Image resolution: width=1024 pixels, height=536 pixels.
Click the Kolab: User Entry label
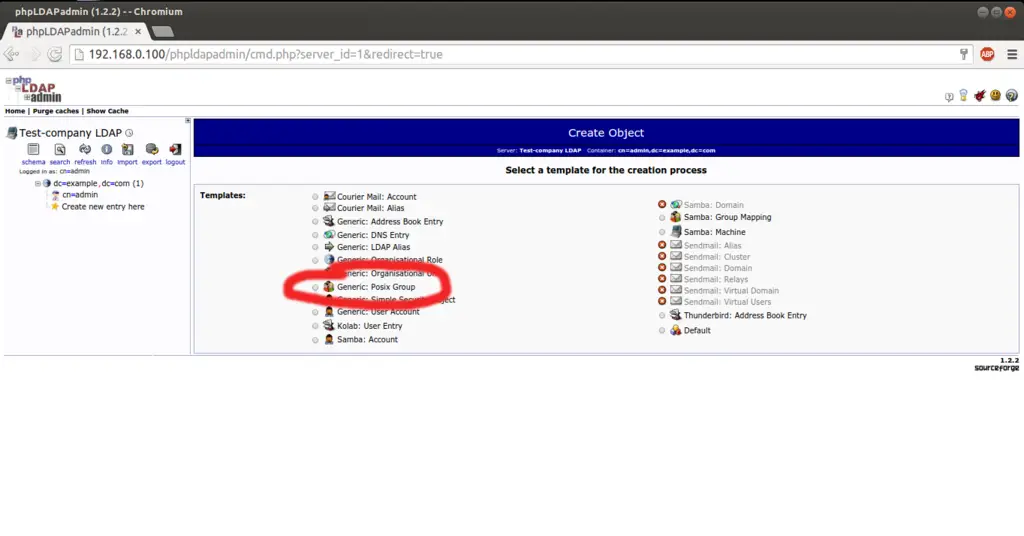370,326
